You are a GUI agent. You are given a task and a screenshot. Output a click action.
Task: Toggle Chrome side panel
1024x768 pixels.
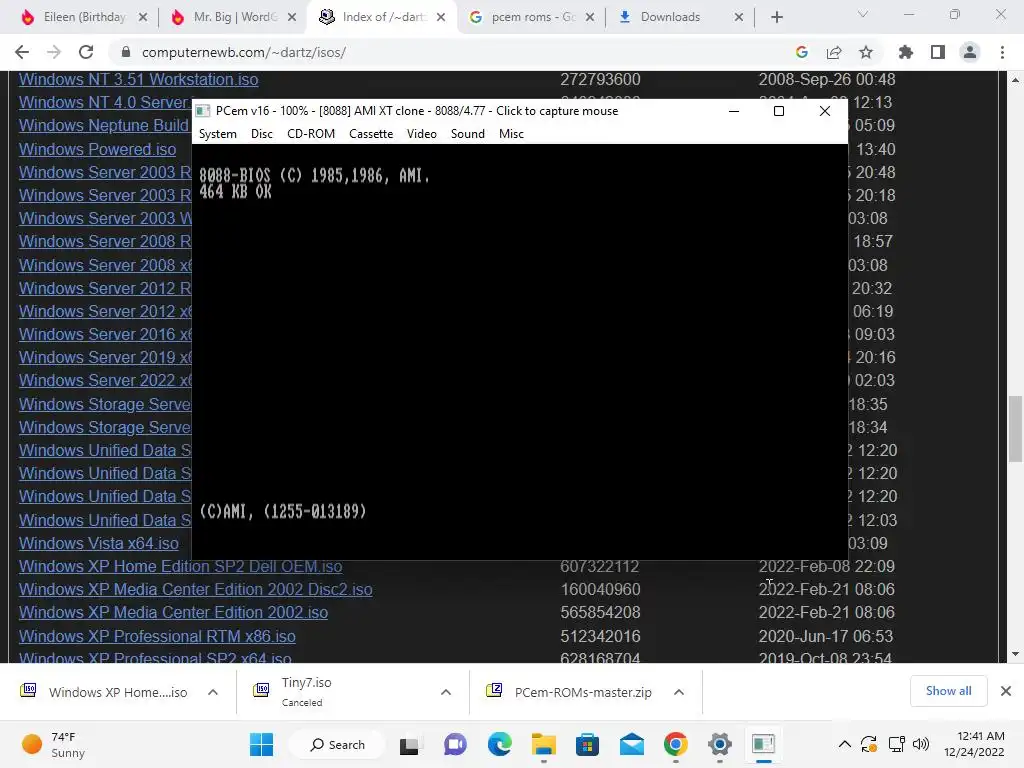coord(938,52)
